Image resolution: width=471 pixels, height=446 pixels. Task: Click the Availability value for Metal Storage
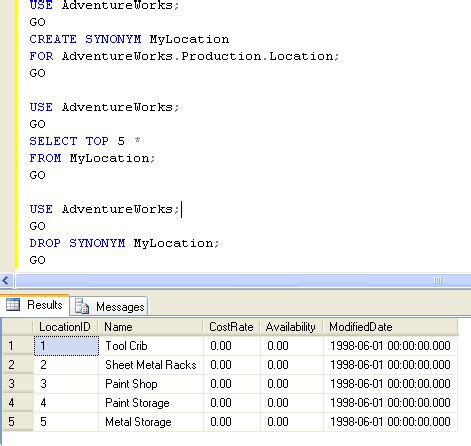(292, 422)
